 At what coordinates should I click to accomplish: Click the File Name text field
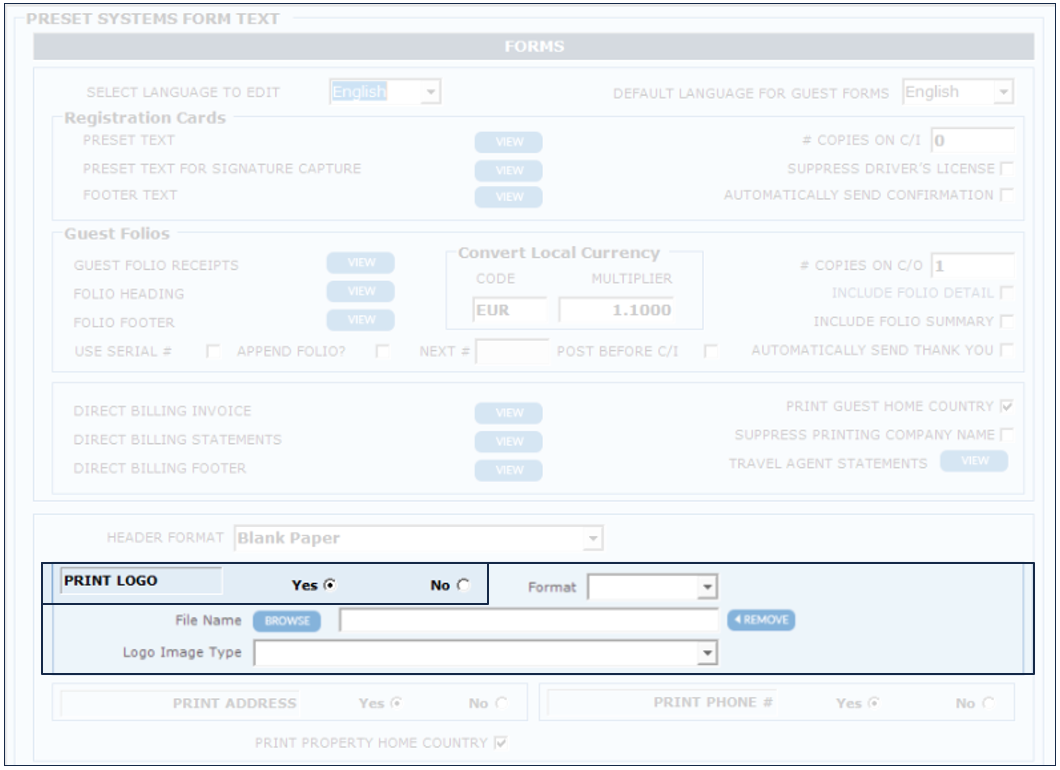pos(528,621)
